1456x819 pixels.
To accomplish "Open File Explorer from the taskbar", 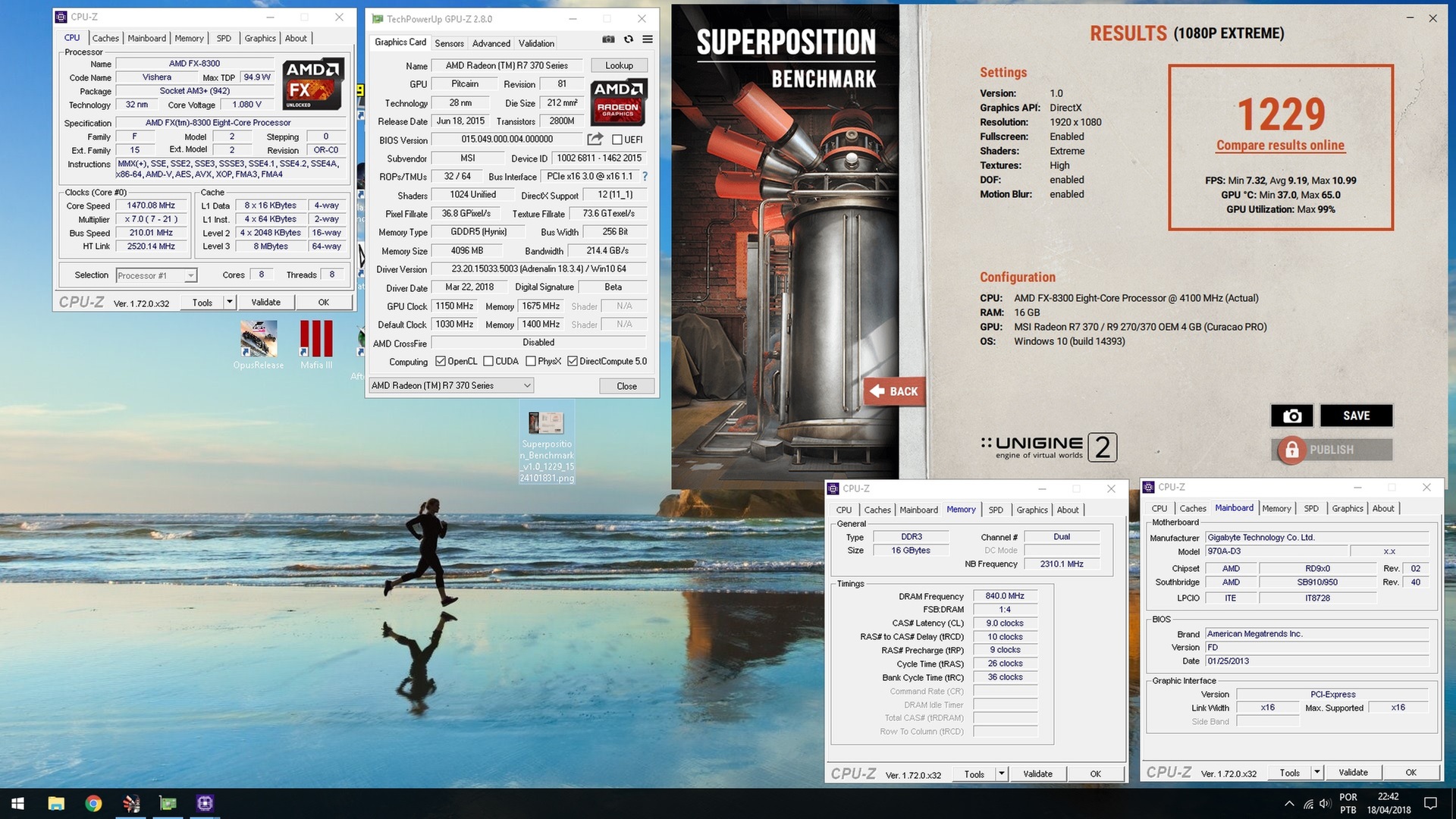I will (56, 803).
